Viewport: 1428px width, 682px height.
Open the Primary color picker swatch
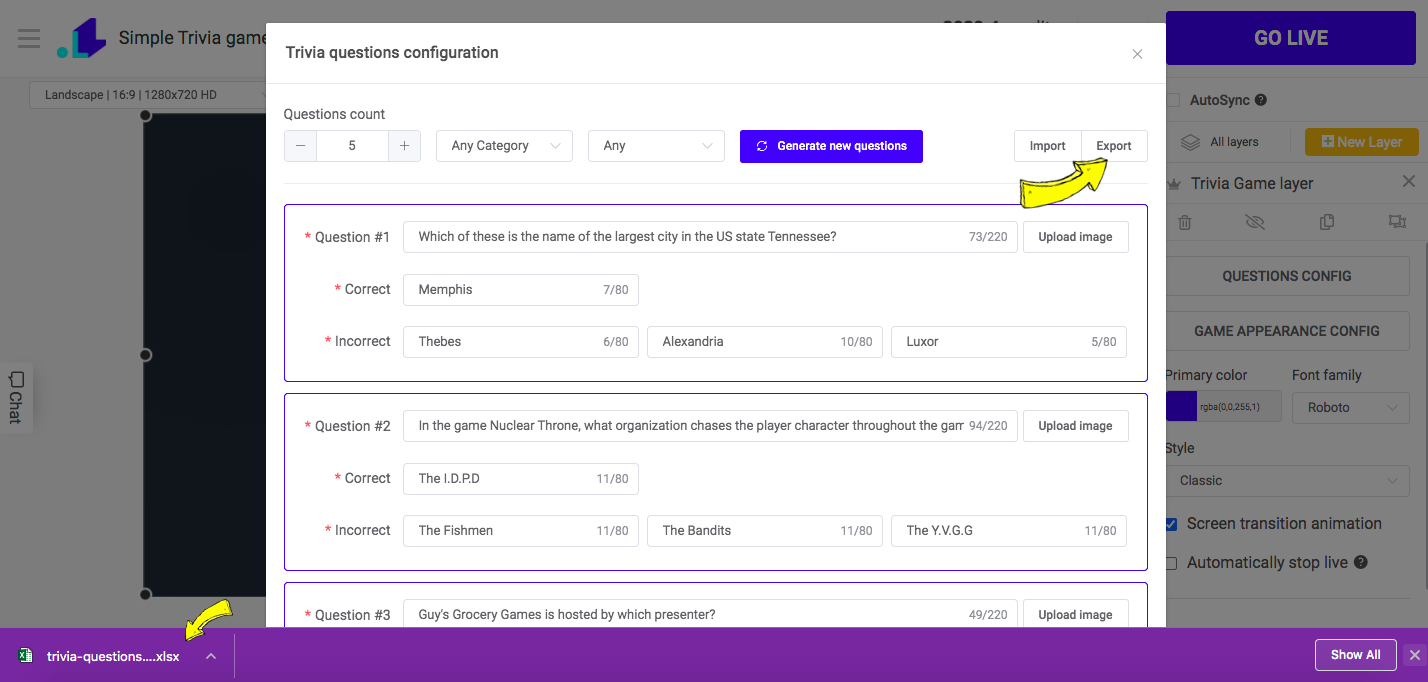coord(1182,407)
